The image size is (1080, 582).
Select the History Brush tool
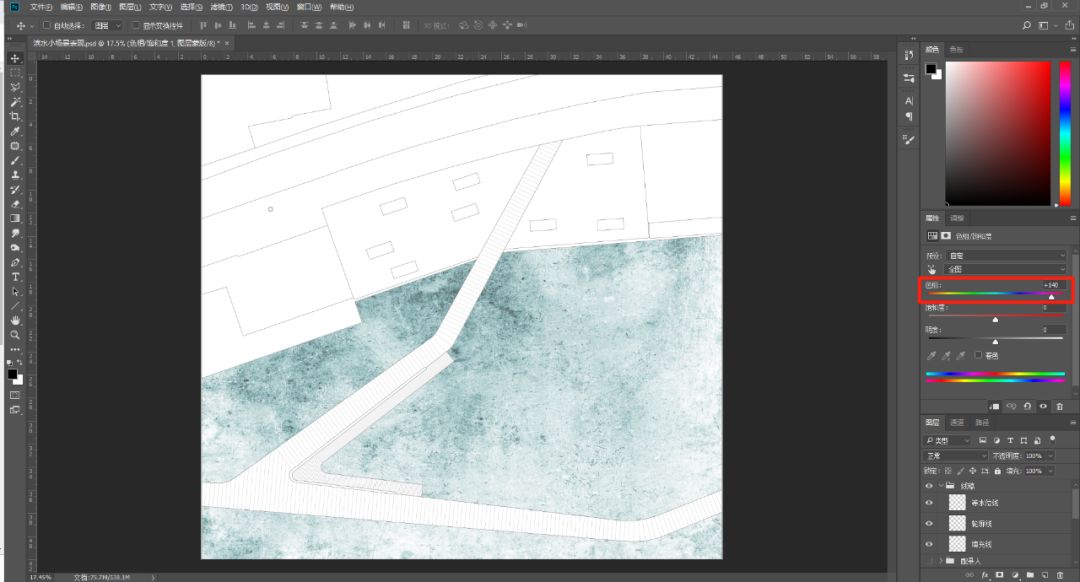tap(15, 189)
